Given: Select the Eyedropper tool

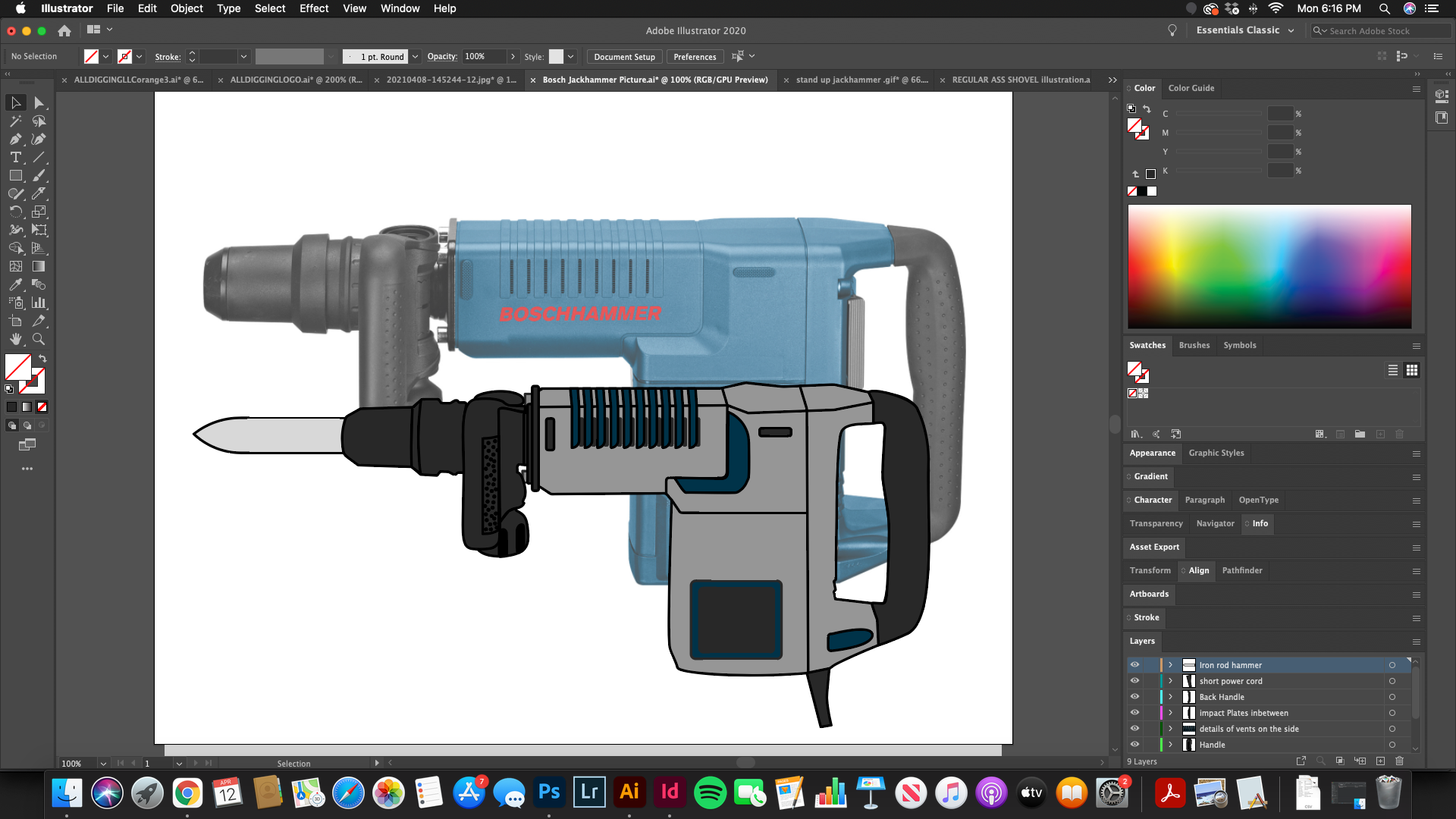Looking at the screenshot, I should pyautogui.click(x=16, y=285).
